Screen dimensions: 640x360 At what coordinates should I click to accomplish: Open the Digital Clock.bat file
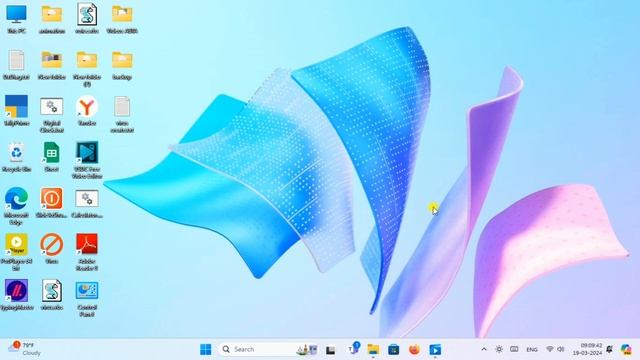click(x=51, y=115)
